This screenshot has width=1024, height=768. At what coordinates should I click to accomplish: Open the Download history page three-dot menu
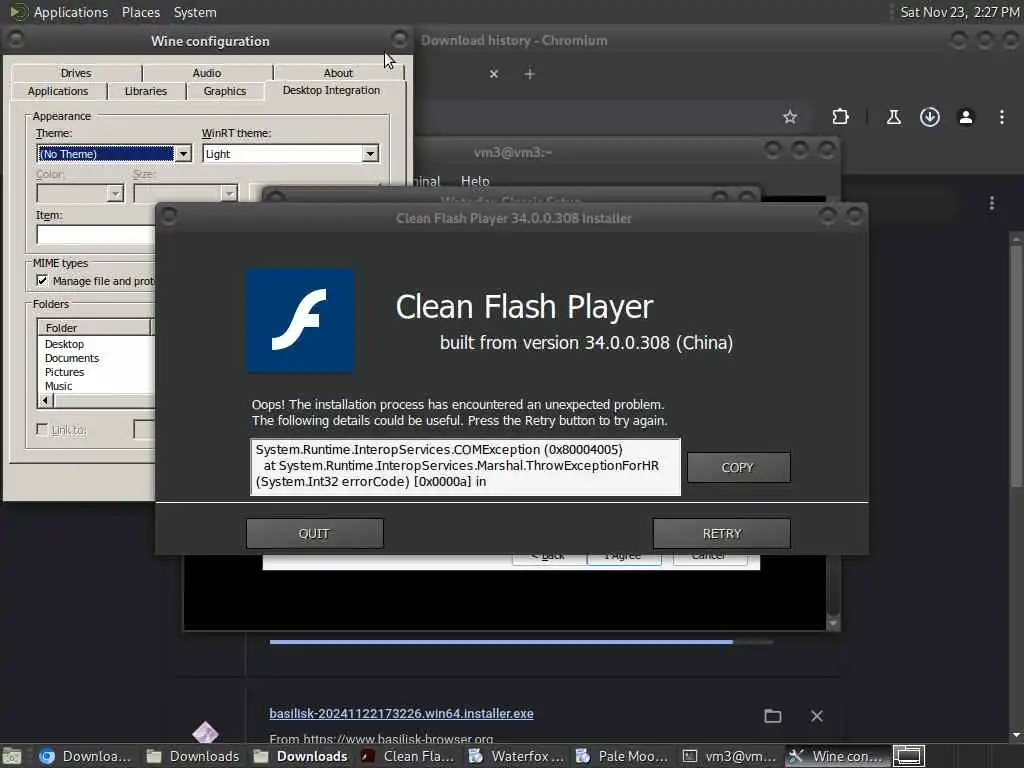992,203
